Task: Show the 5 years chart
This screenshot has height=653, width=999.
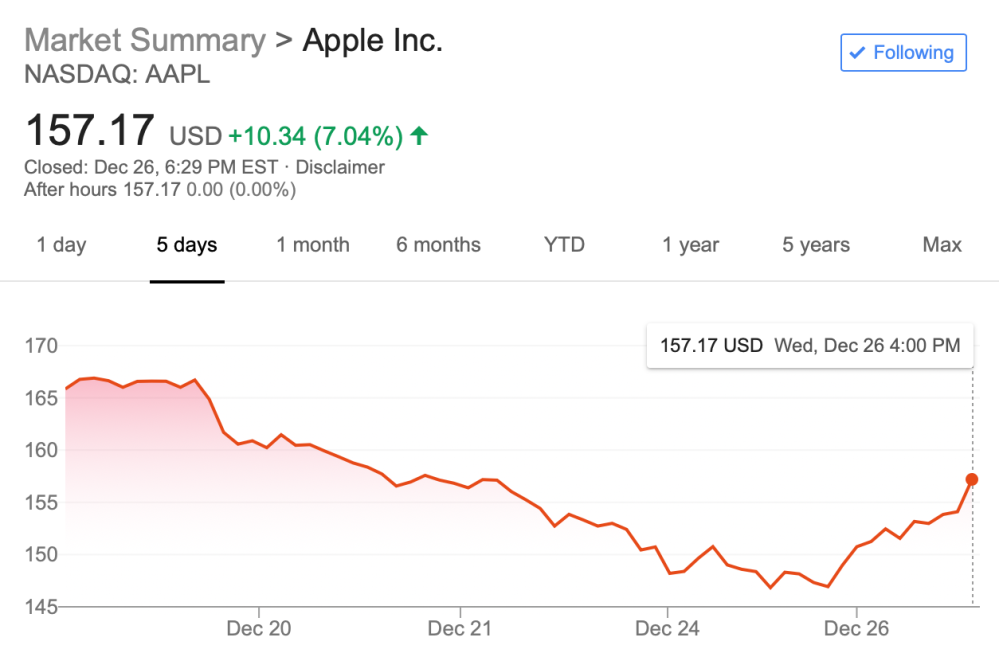Action: (816, 245)
